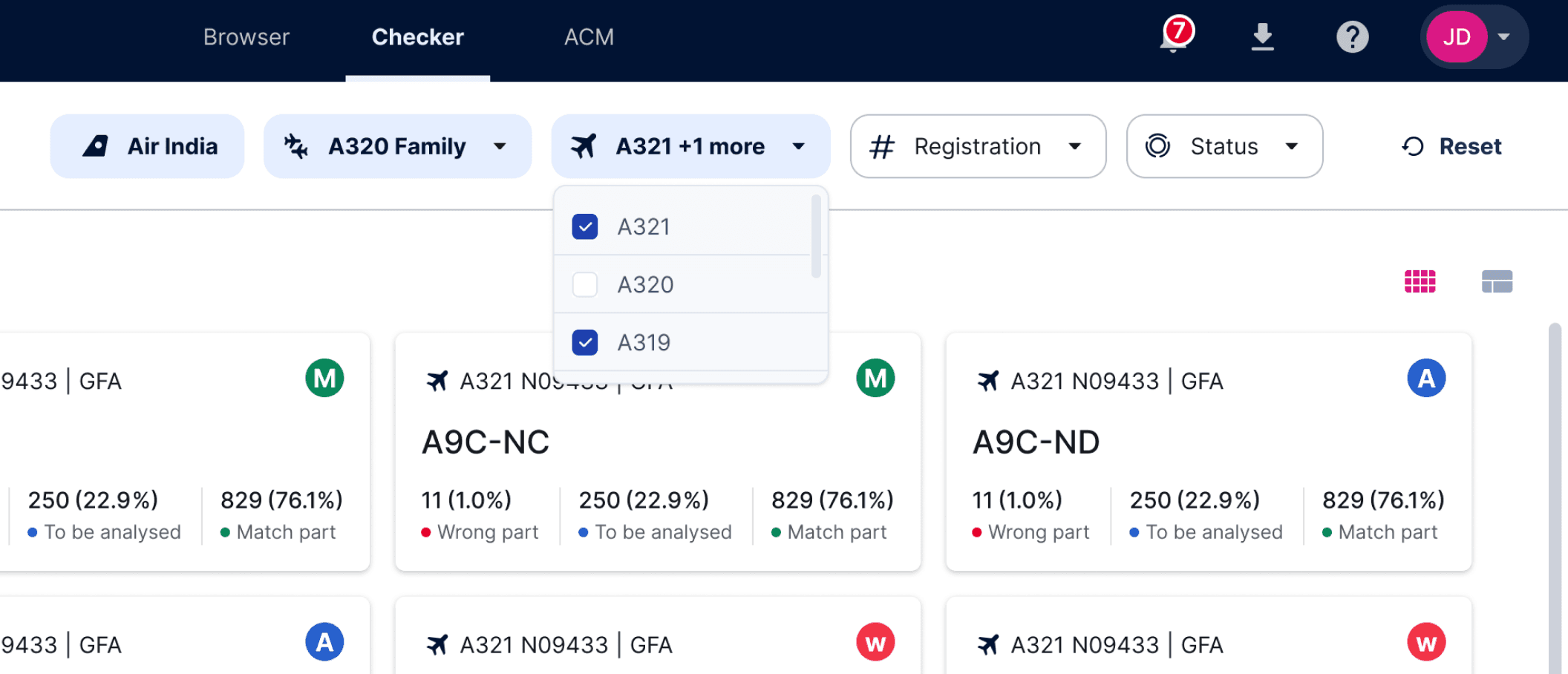Switch to grid view layout icon
The height and width of the screenshot is (674, 1568).
[1420, 281]
